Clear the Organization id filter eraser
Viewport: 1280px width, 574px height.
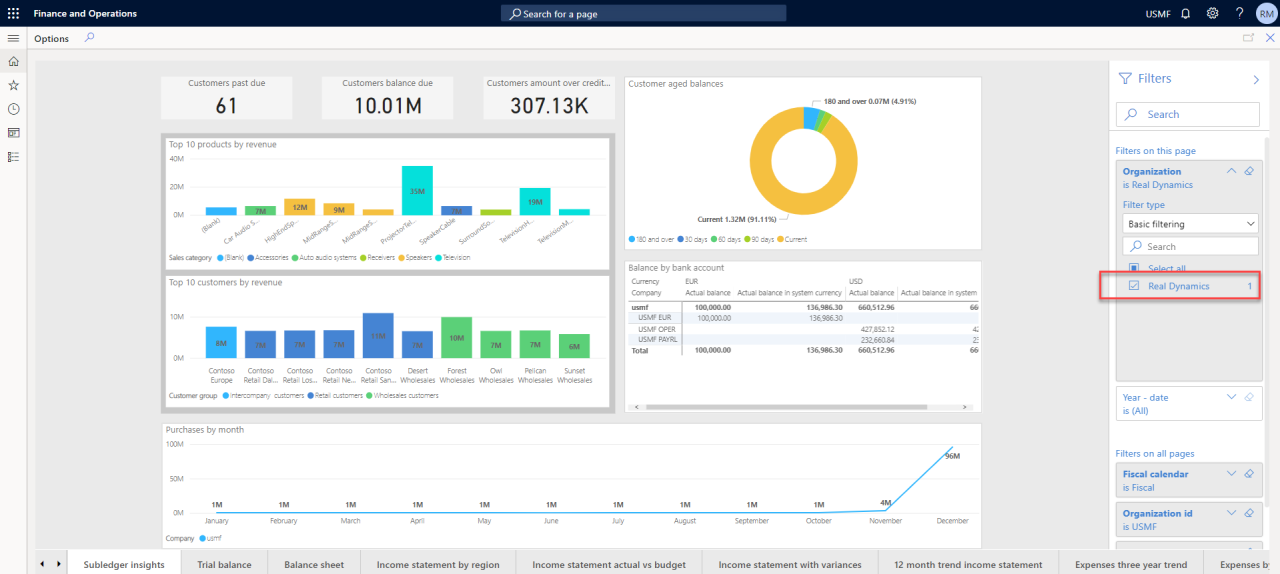pyautogui.click(x=1248, y=513)
